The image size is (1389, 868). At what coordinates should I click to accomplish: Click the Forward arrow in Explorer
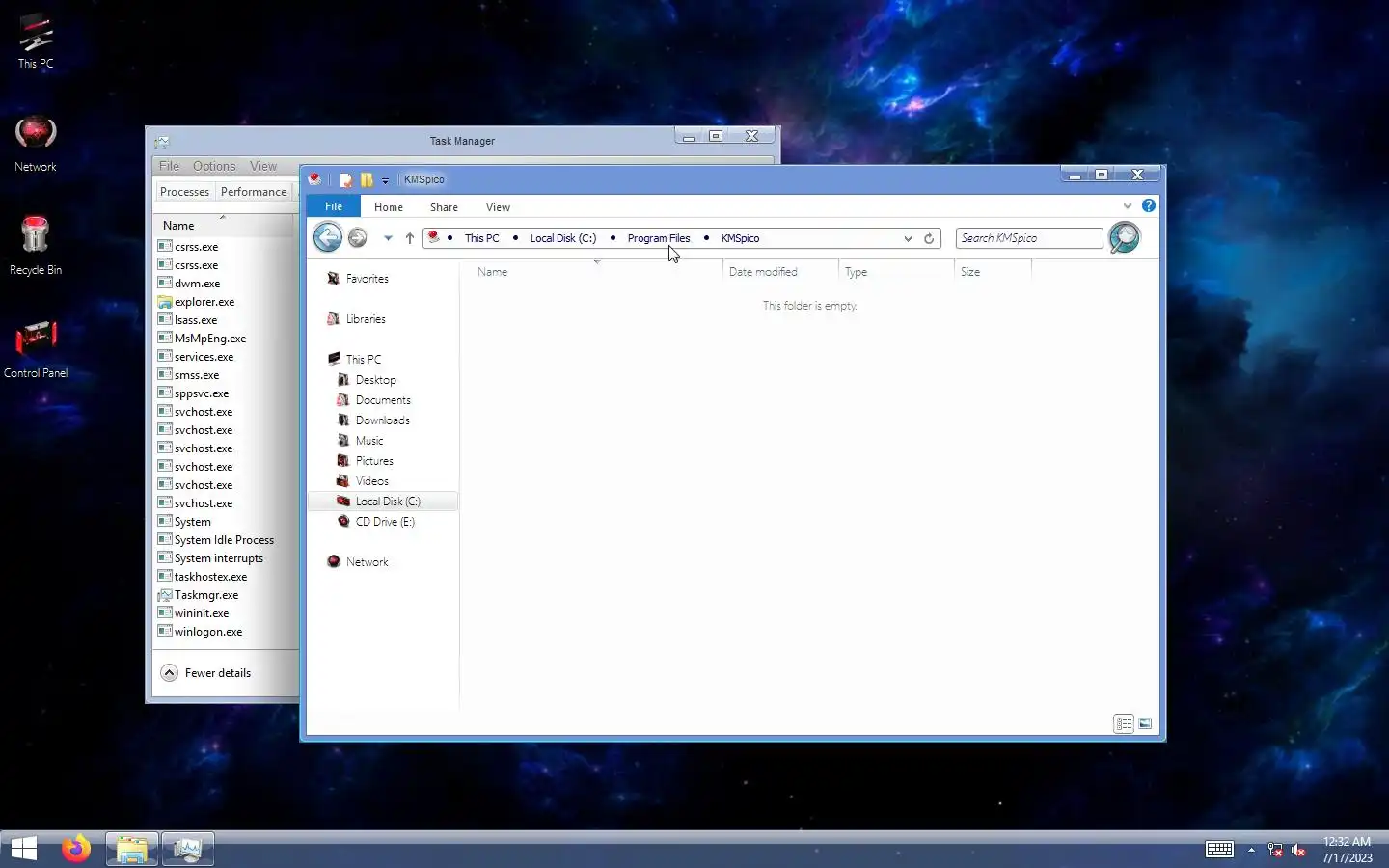pos(357,237)
